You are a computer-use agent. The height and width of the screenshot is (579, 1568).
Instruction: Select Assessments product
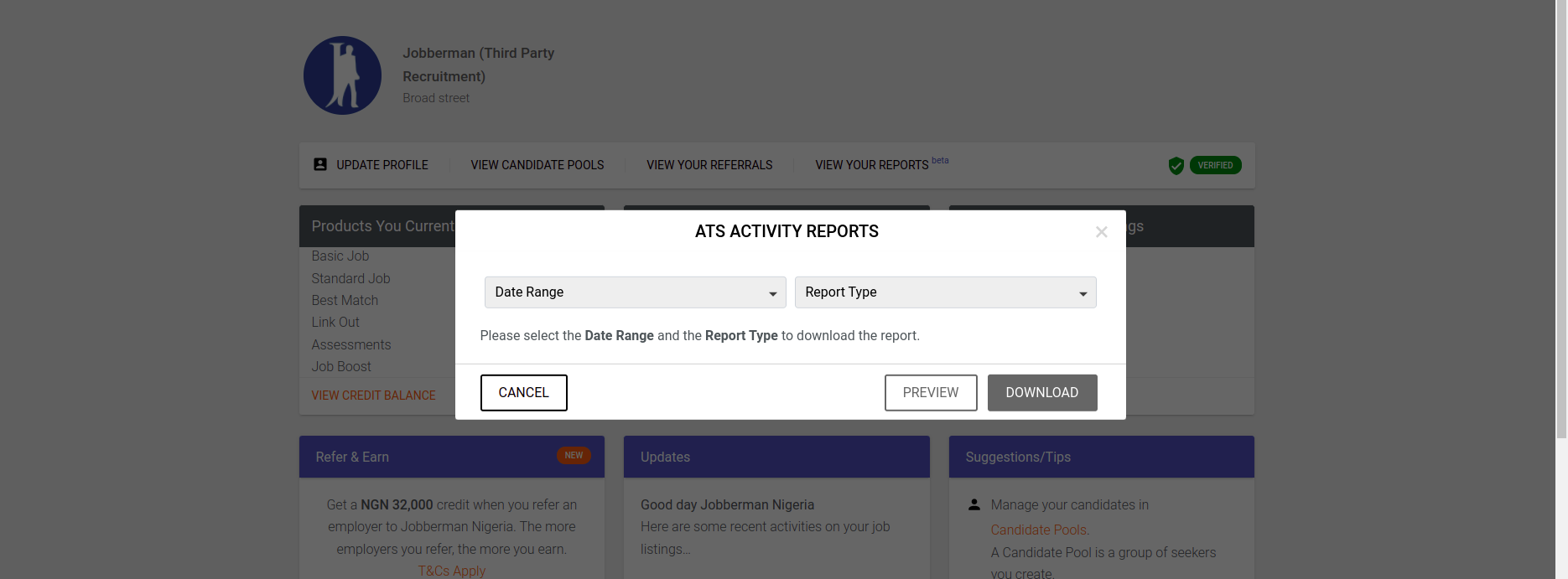[x=350, y=344]
